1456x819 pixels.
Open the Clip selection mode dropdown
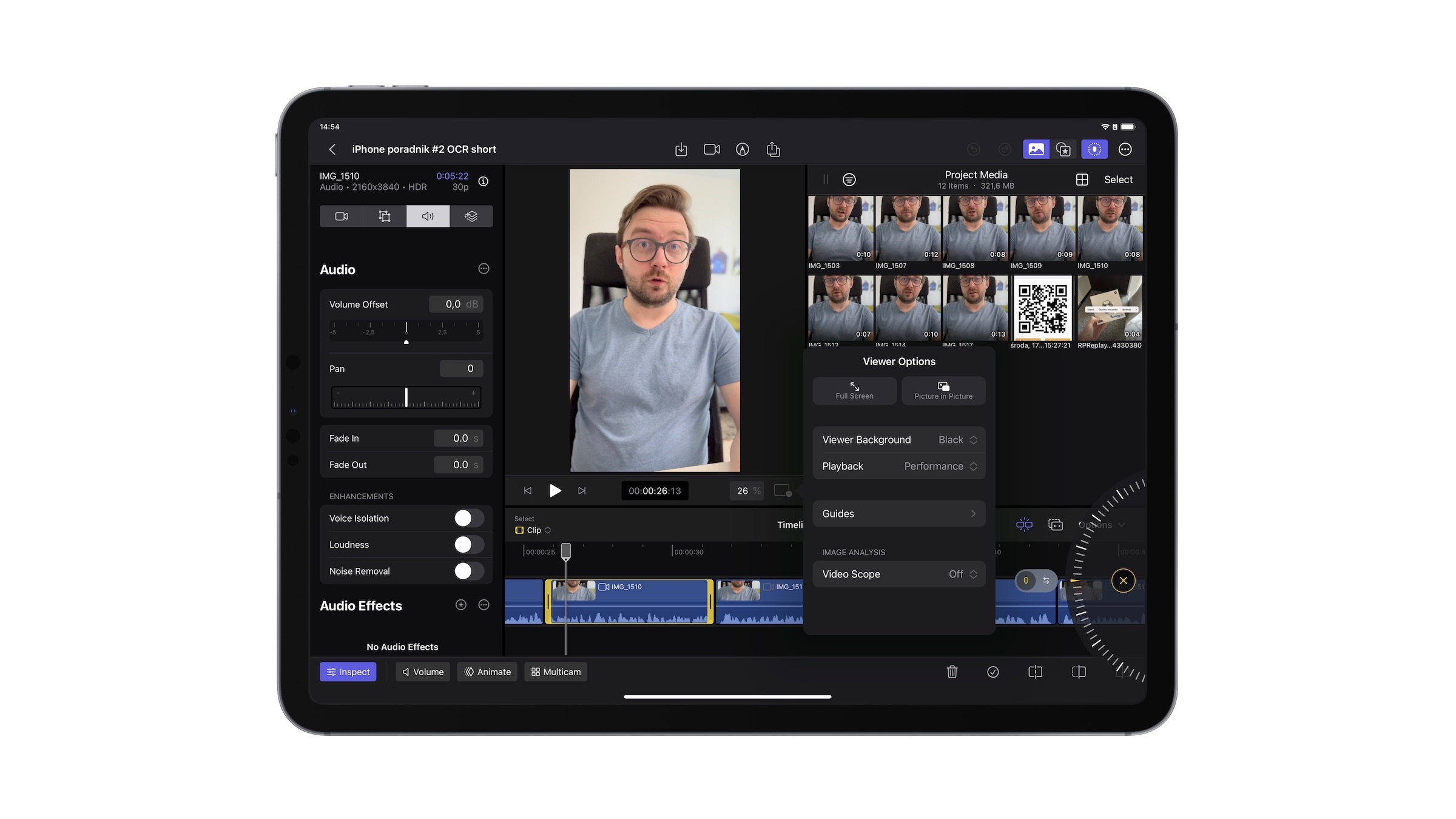click(x=533, y=530)
